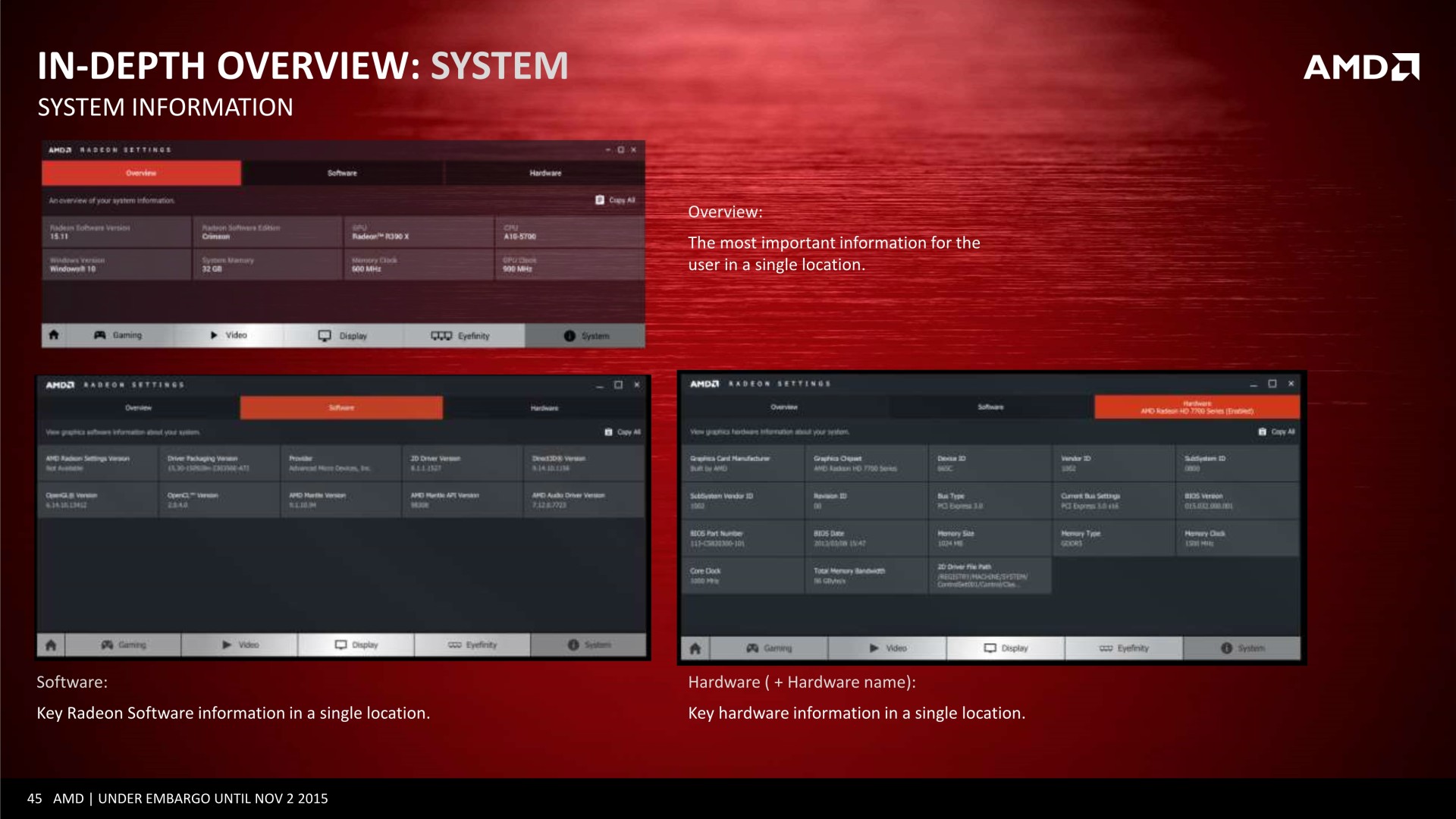The image size is (1456, 819).
Task: Open Gaming in the hardware window's bottom bar
Action: (769, 648)
